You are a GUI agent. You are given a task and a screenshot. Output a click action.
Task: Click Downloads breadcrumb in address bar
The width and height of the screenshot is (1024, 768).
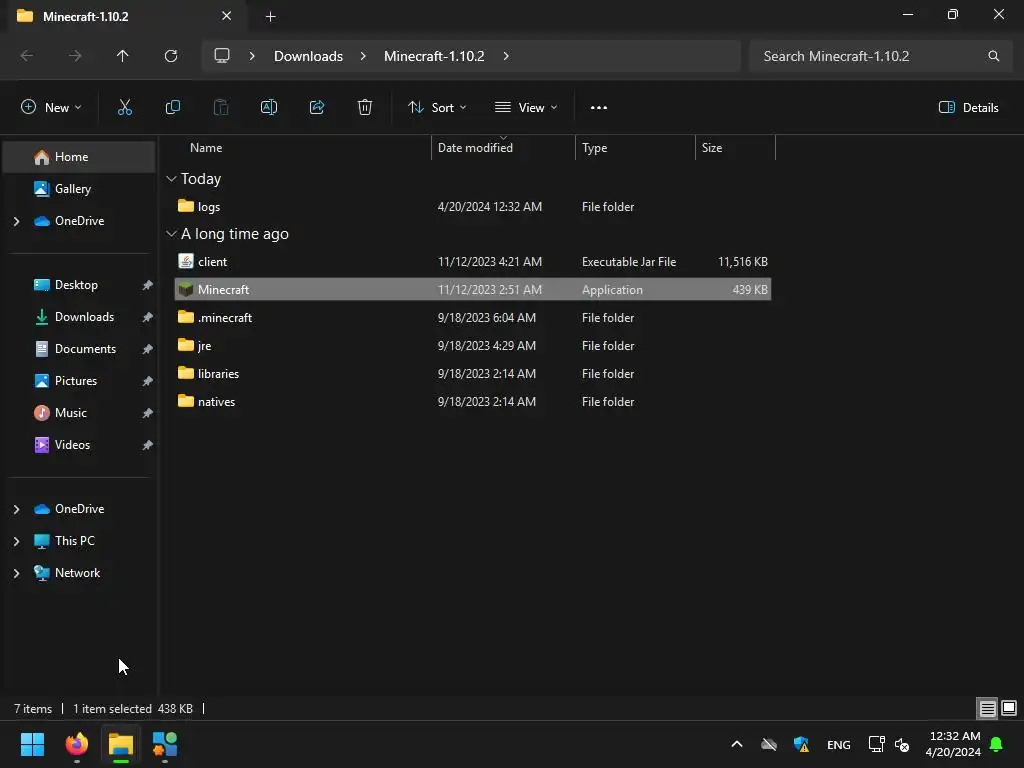pyautogui.click(x=308, y=56)
